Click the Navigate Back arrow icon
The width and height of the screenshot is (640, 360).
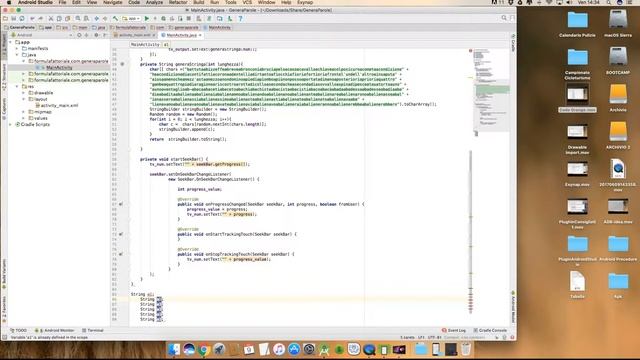tap(97, 18)
